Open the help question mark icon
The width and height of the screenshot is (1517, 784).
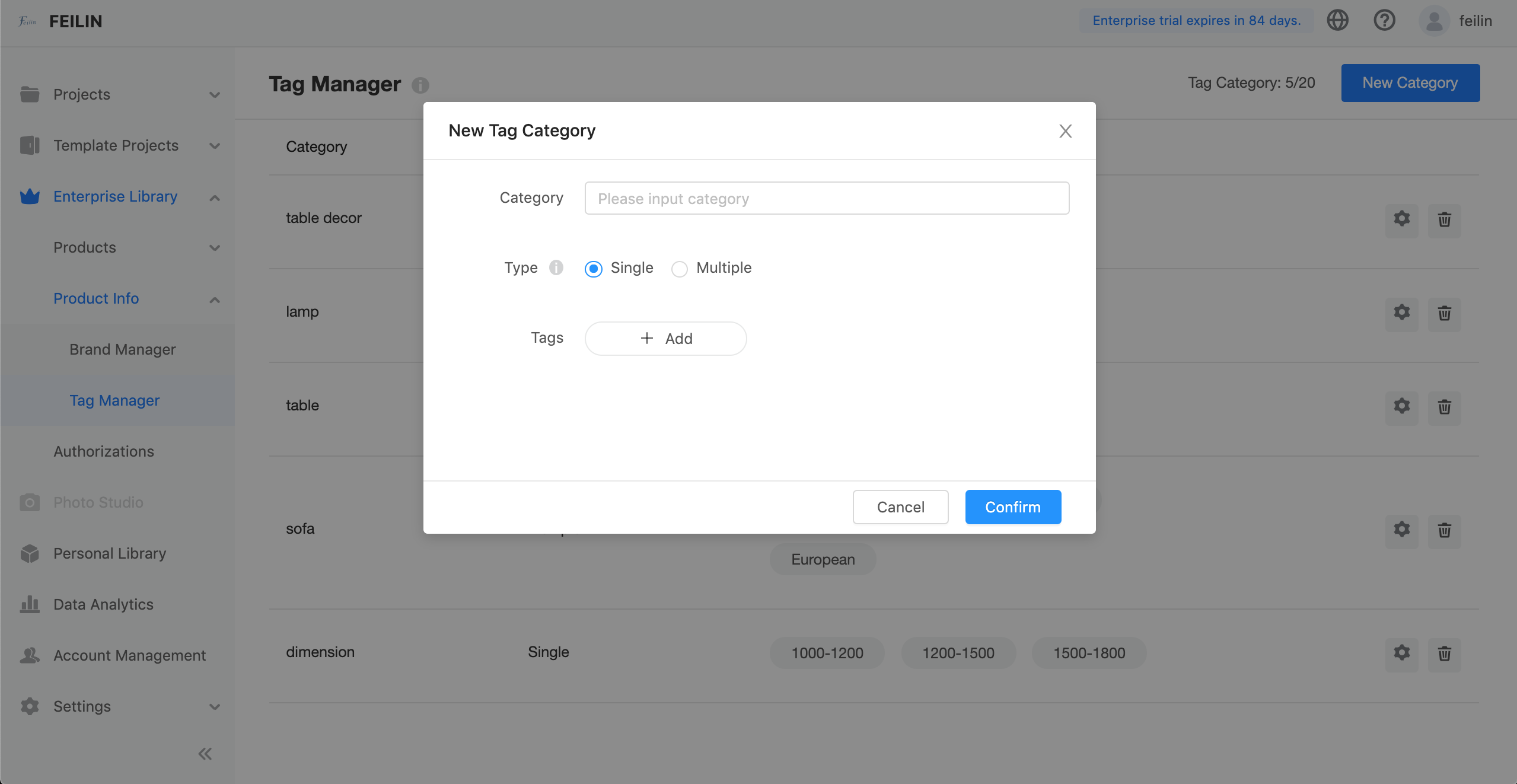[1384, 21]
